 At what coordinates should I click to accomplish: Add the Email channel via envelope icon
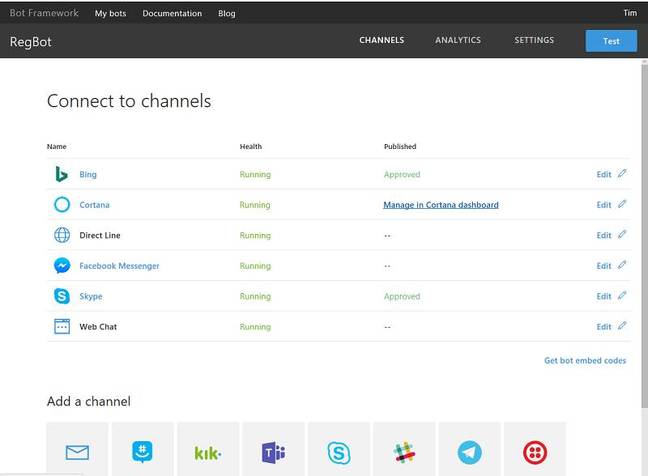tap(77, 452)
